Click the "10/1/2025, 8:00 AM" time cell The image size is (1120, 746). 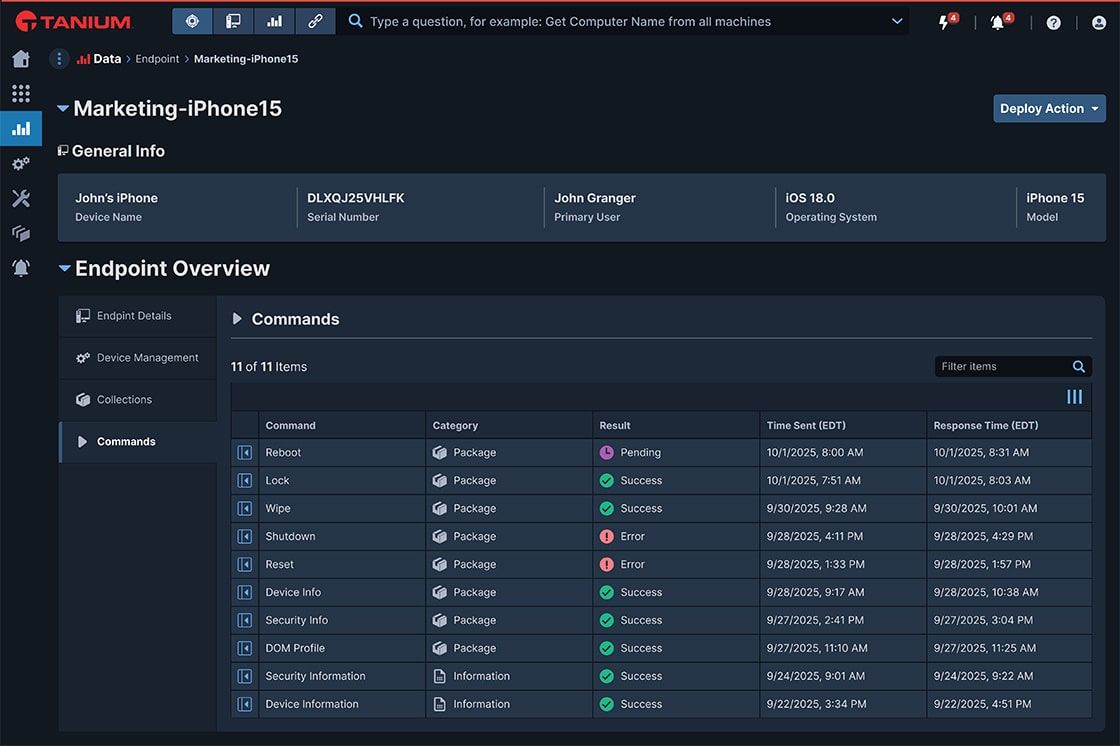tap(815, 452)
